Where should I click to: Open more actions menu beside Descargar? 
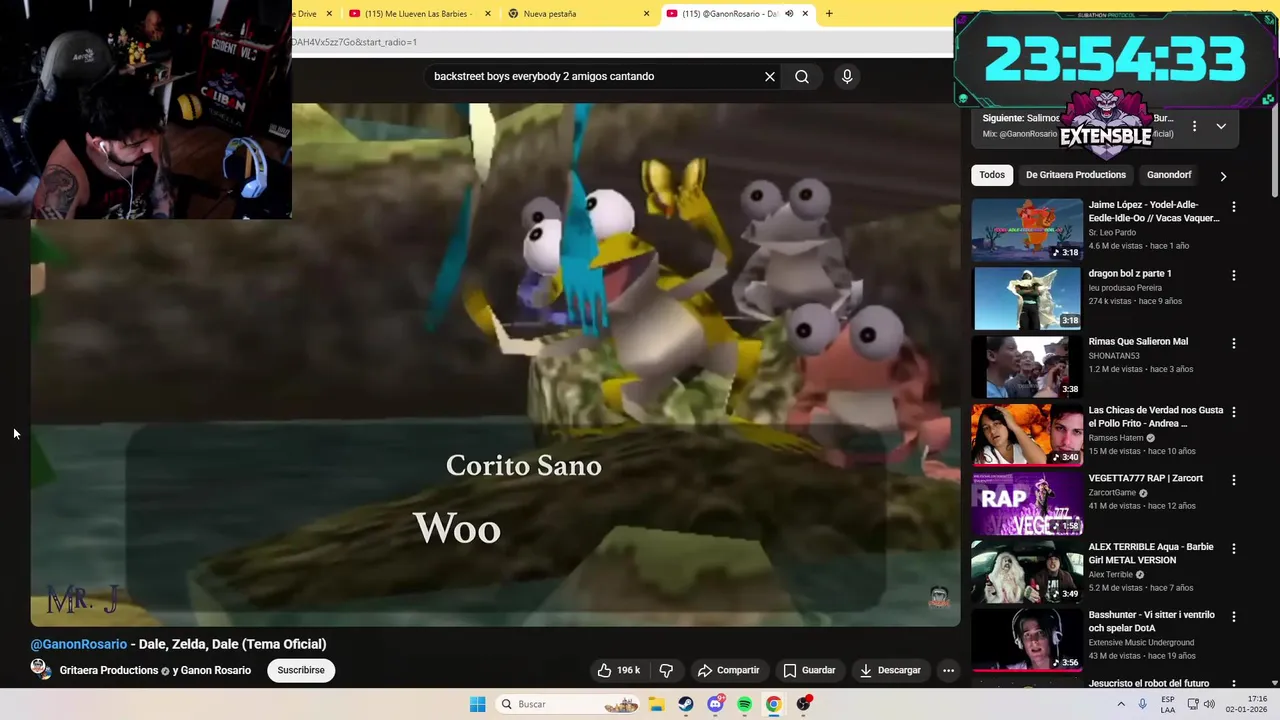point(948,670)
